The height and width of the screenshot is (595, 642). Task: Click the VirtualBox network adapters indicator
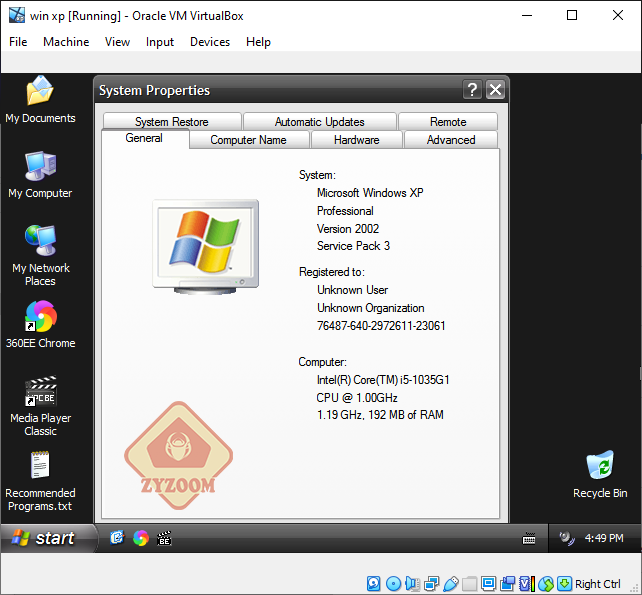tap(432, 584)
